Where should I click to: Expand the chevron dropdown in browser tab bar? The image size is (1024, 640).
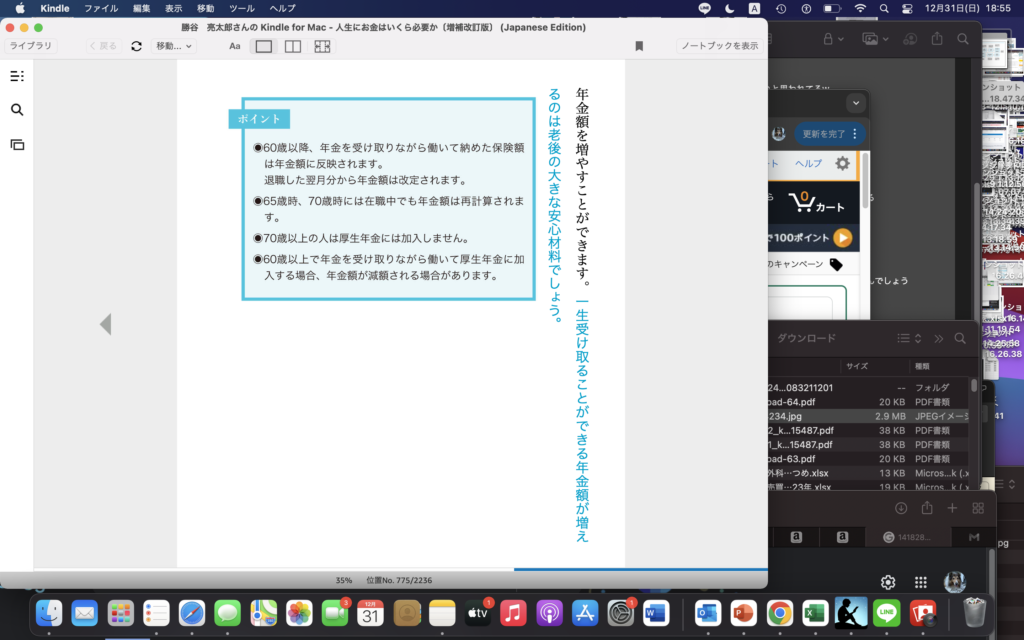[854, 103]
